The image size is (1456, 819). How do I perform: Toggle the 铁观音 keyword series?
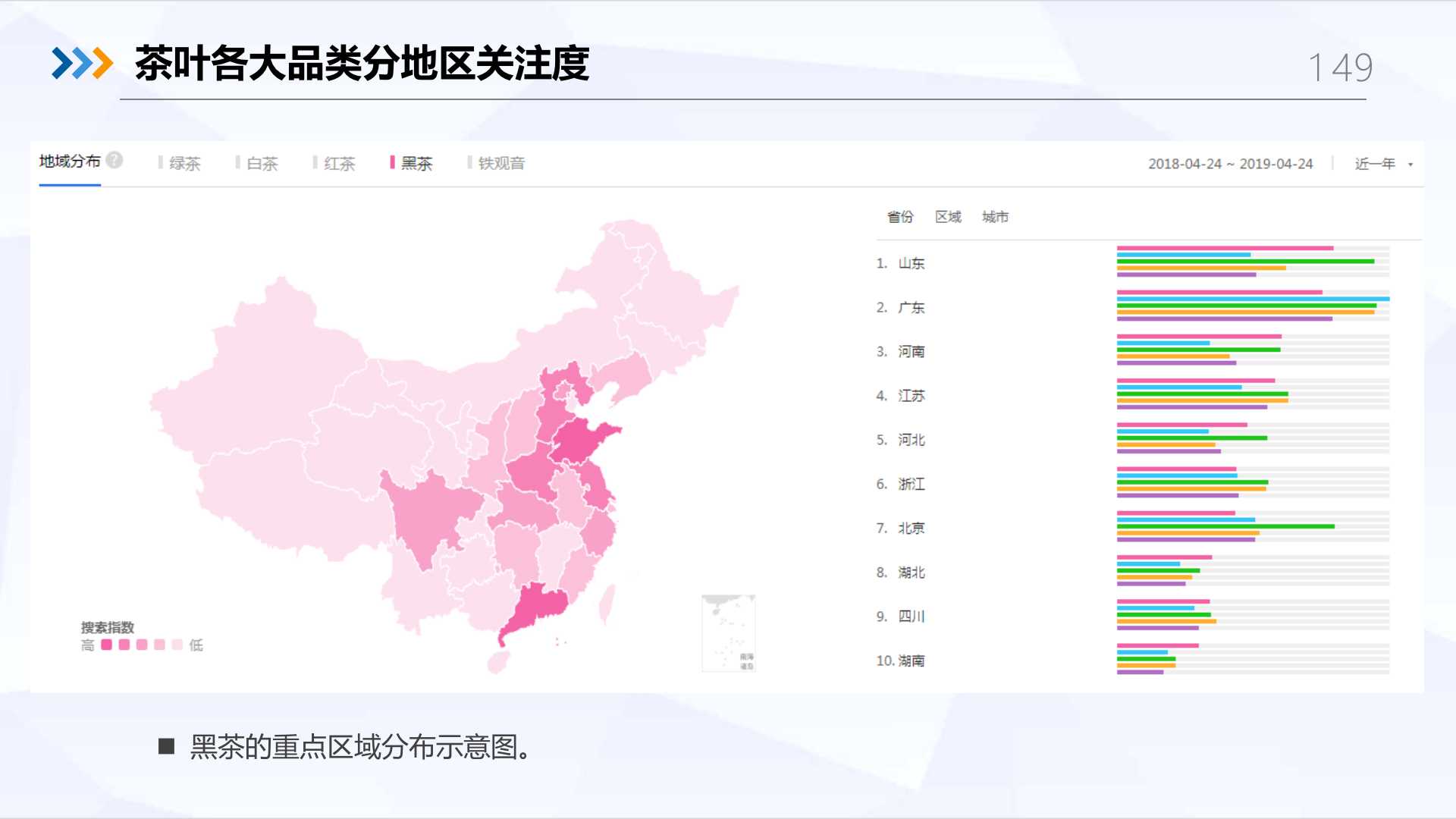point(497,163)
